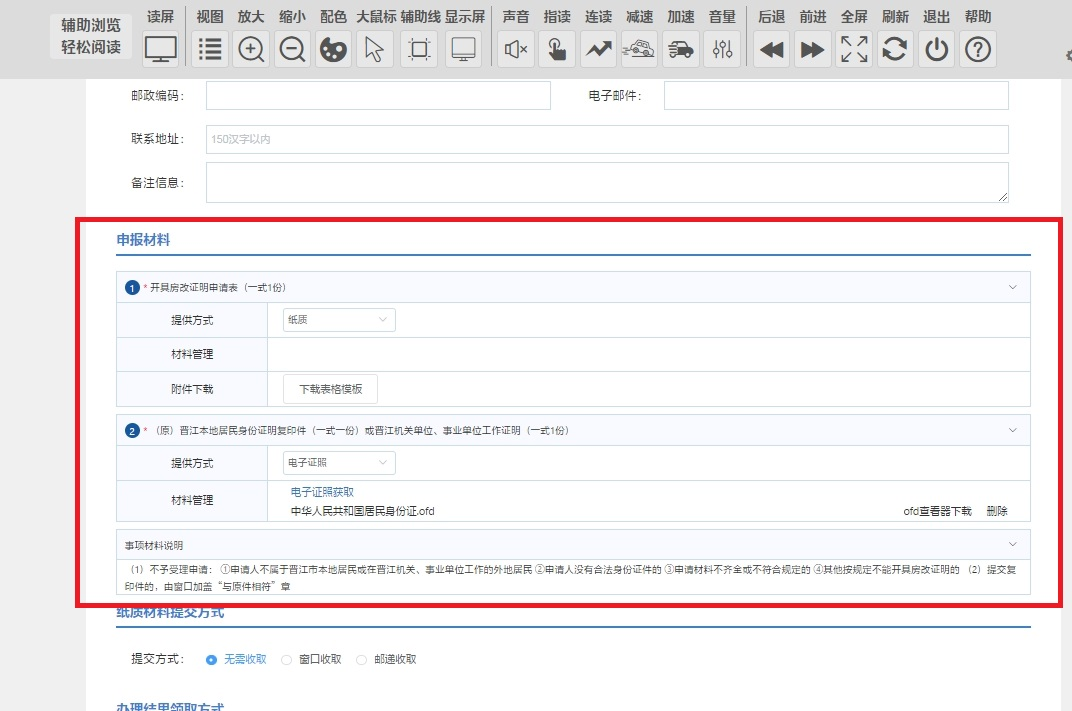Image resolution: width=1072 pixels, height=711 pixels.
Task: Open the 纸质 provision method dropdown
Action: click(339, 320)
